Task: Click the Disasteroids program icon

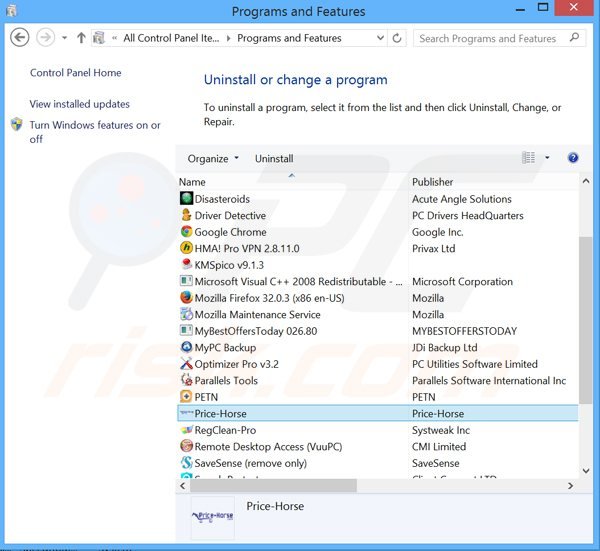Action: [x=186, y=198]
